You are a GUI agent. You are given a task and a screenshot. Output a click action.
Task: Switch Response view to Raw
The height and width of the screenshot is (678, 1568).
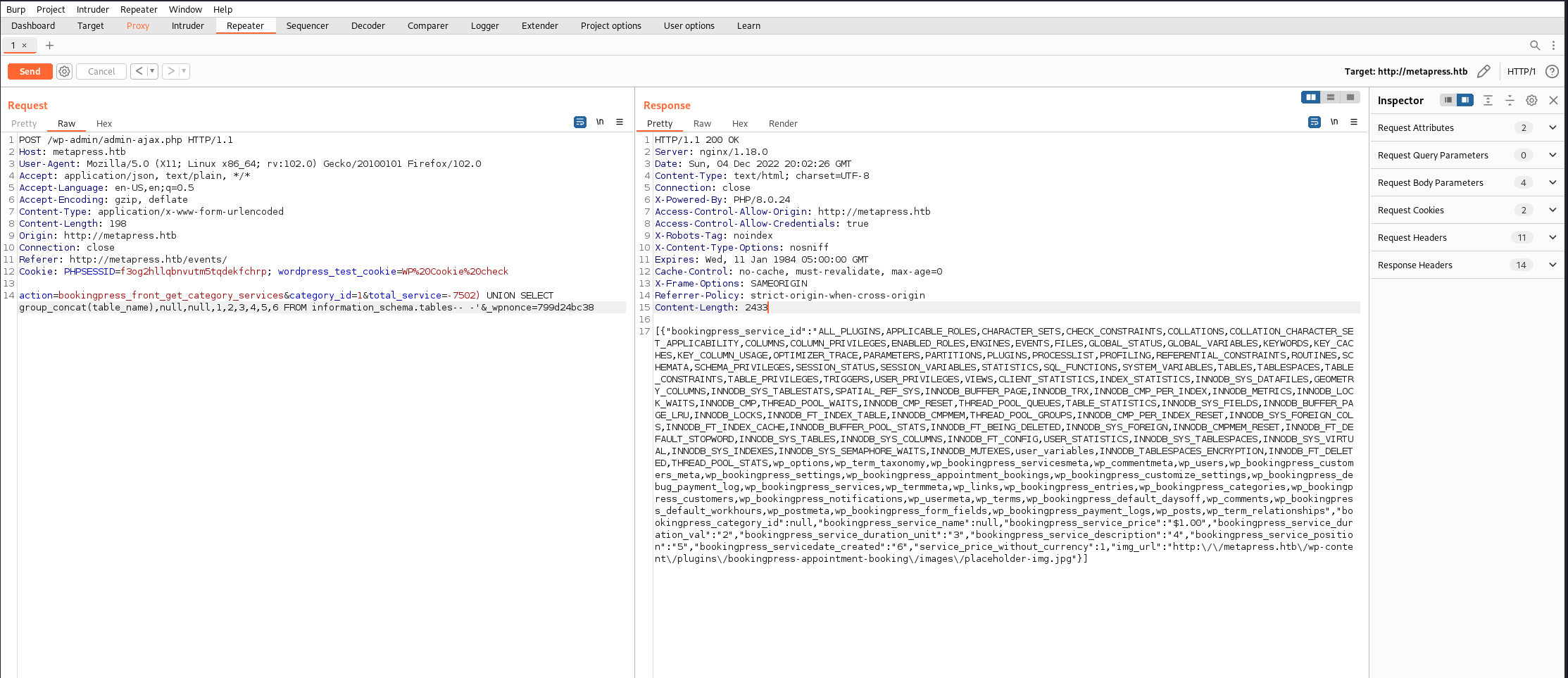(x=702, y=123)
